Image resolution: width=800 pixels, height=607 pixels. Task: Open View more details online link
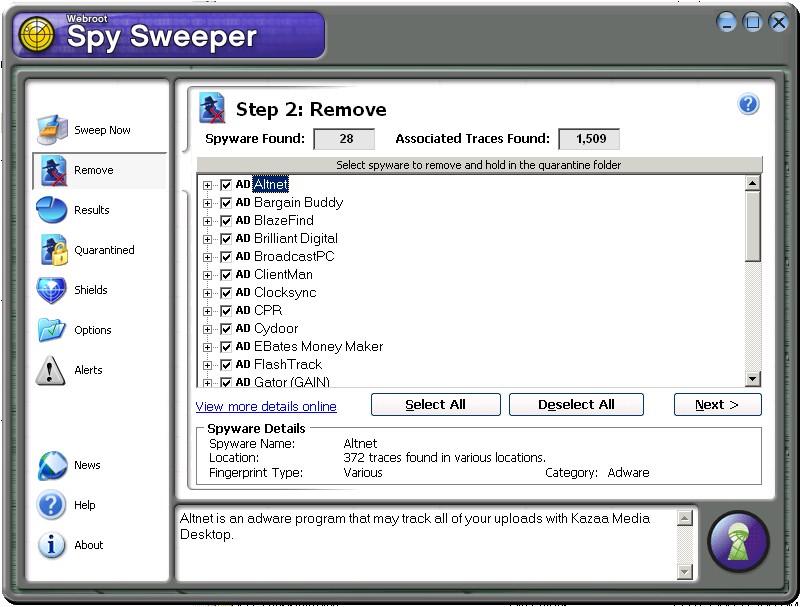point(266,407)
